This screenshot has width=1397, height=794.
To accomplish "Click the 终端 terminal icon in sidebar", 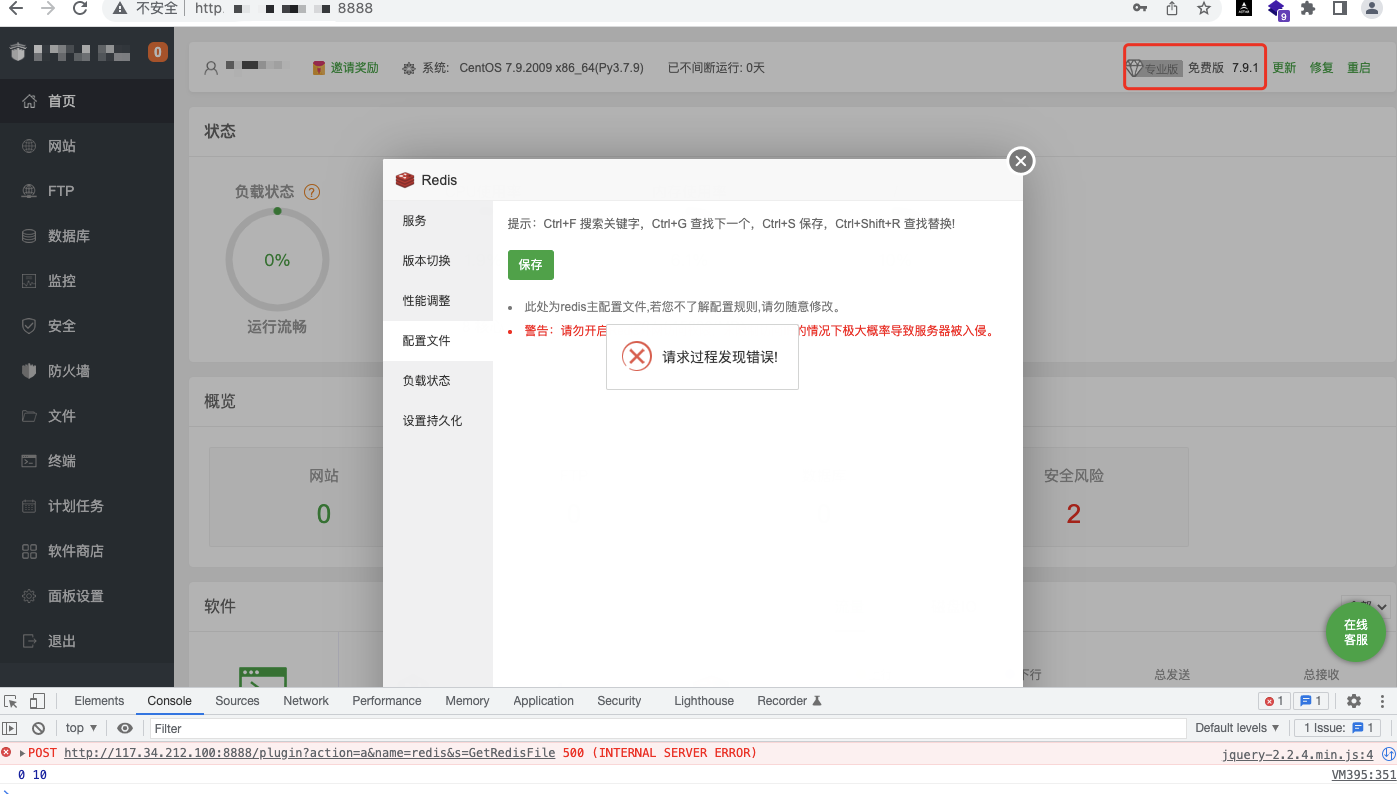I will tap(29, 461).
